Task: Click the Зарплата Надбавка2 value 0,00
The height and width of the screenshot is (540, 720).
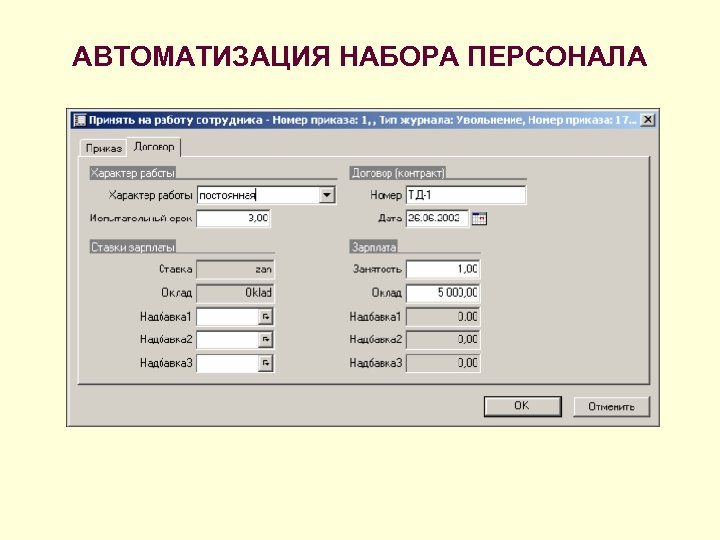Action: [443, 340]
